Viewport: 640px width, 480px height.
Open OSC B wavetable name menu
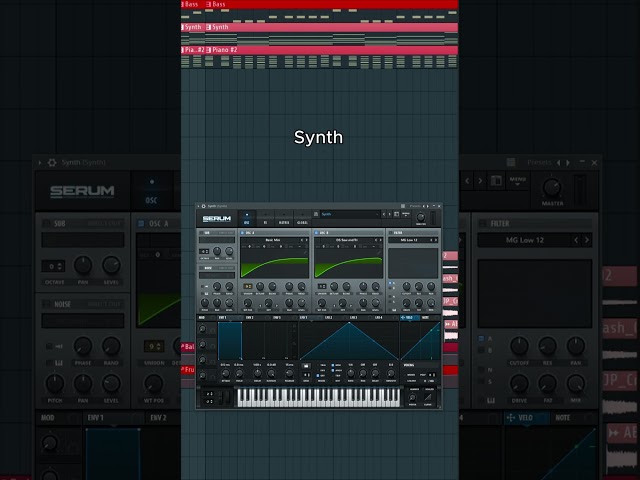(x=347, y=240)
